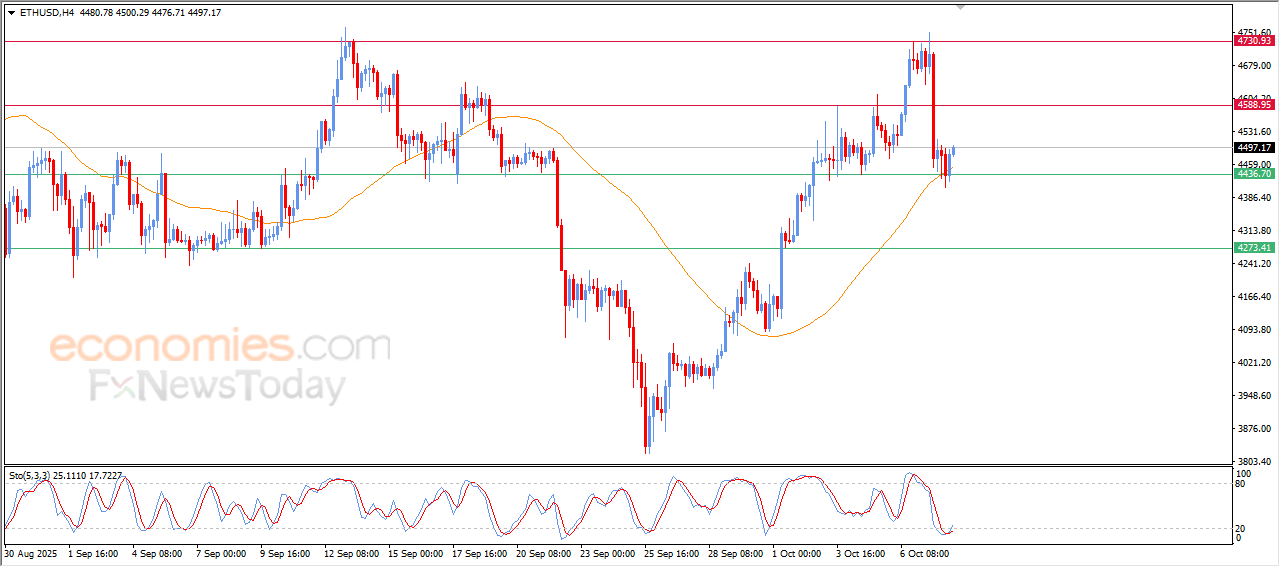Click the 17 Sep 16:00 time label

pyautogui.click(x=480, y=552)
